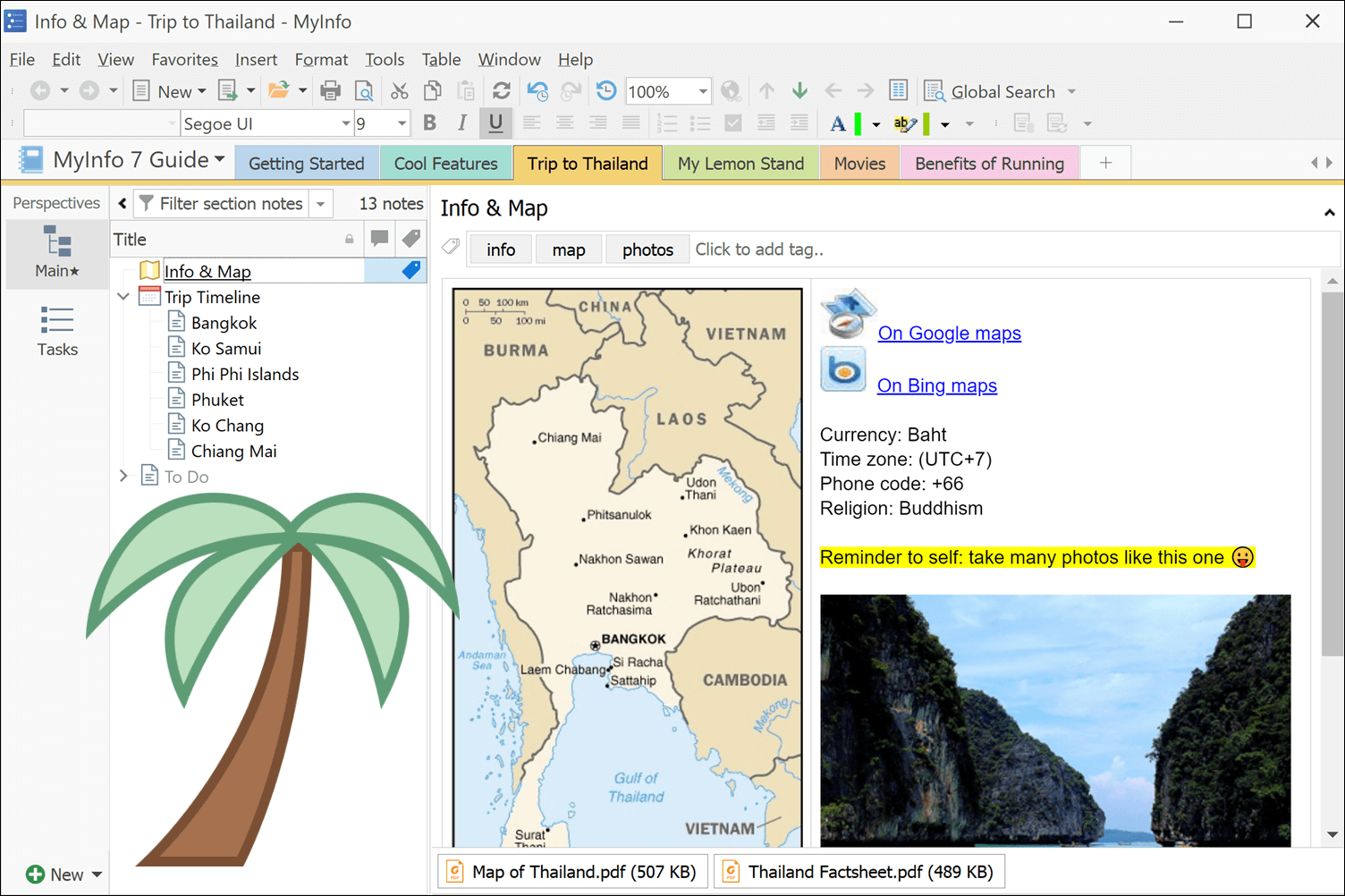Image resolution: width=1345 pixels, height=896 pixels.
Task: Cut the selection using the scissors icon
Action: [399, 90]
